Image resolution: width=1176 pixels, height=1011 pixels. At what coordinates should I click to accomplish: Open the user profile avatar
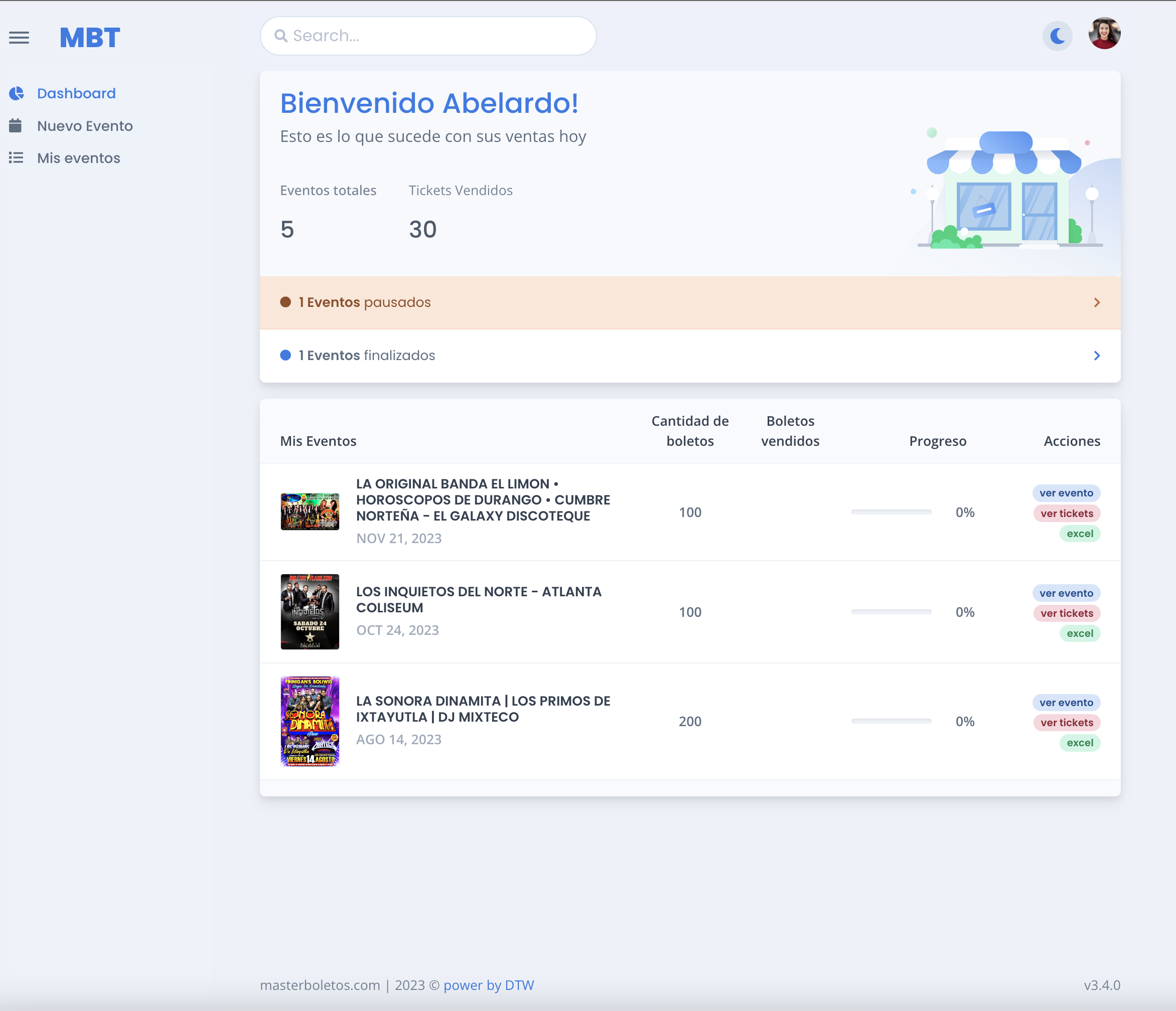point(1104,34)
